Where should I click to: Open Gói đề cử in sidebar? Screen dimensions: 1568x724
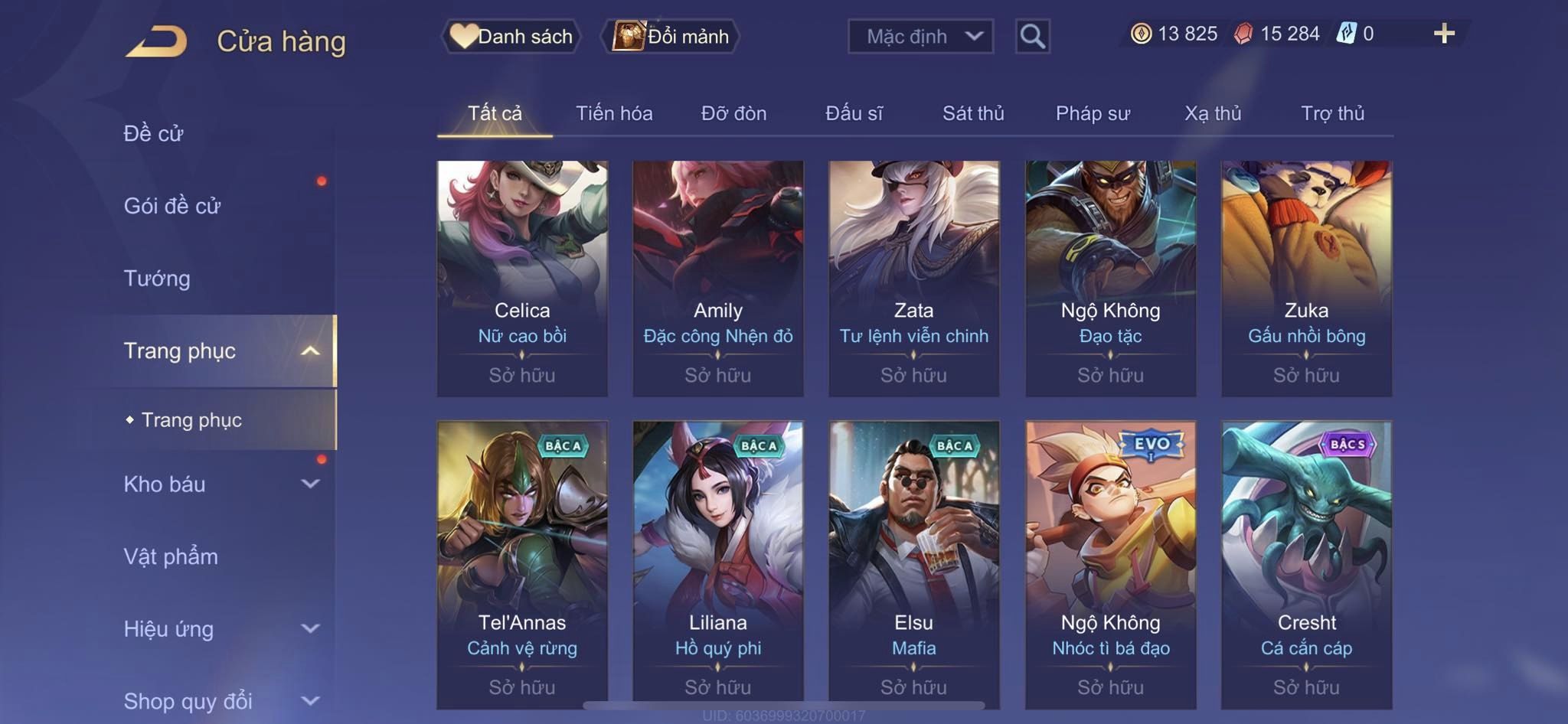pyautogui.click(x=172, y=206)
